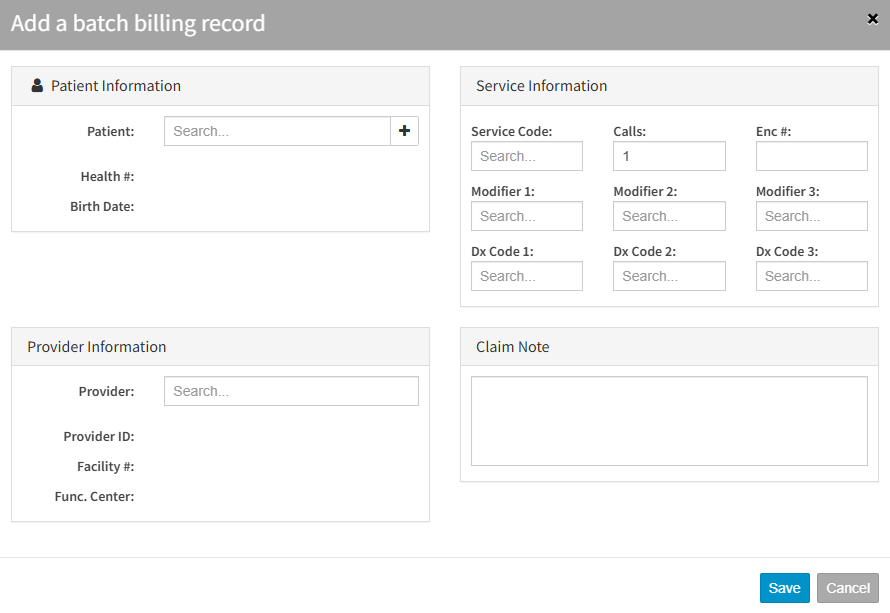
Task: Click the Func. Center label
Action: (94, 497)
